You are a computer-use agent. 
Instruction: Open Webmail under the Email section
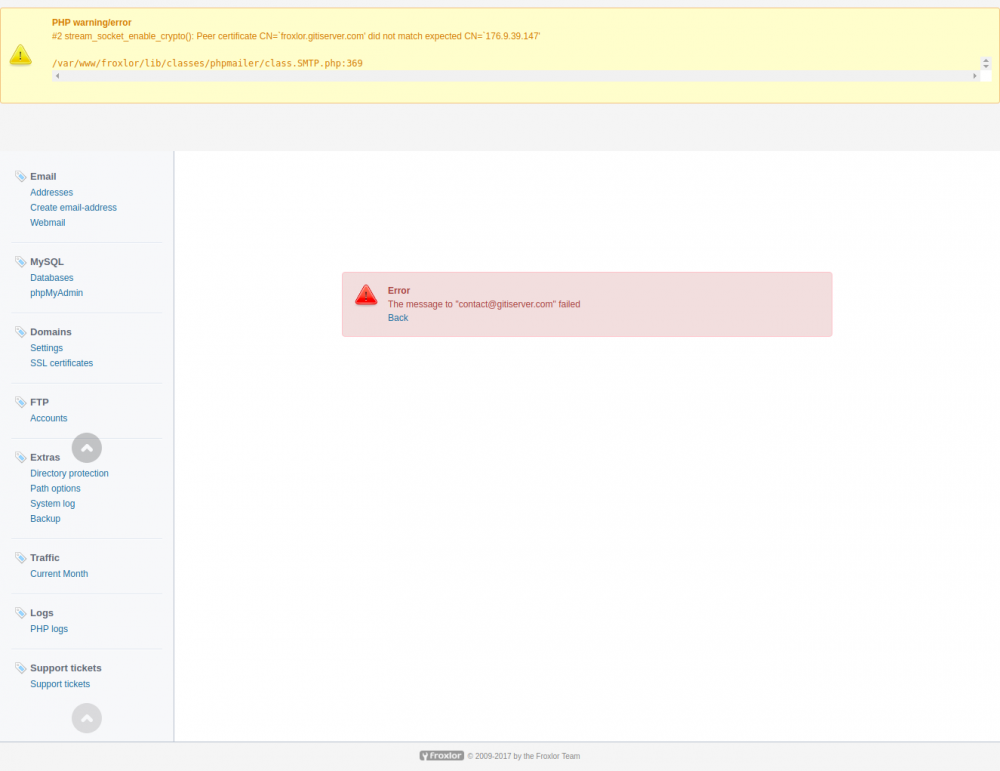47,222
